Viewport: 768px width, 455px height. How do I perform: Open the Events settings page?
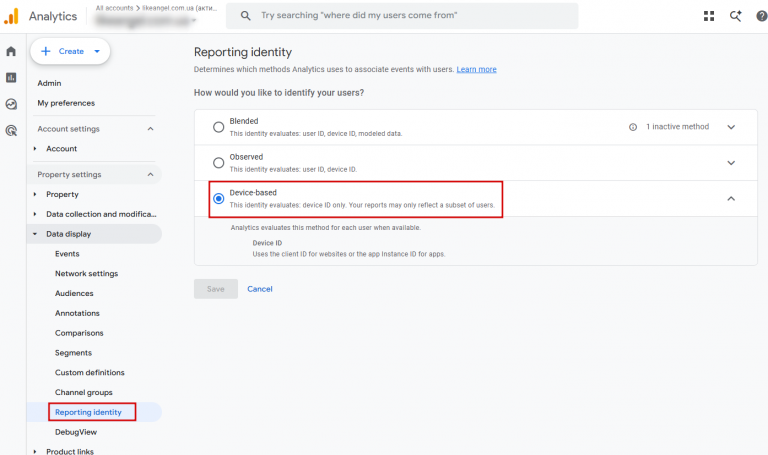67,254
